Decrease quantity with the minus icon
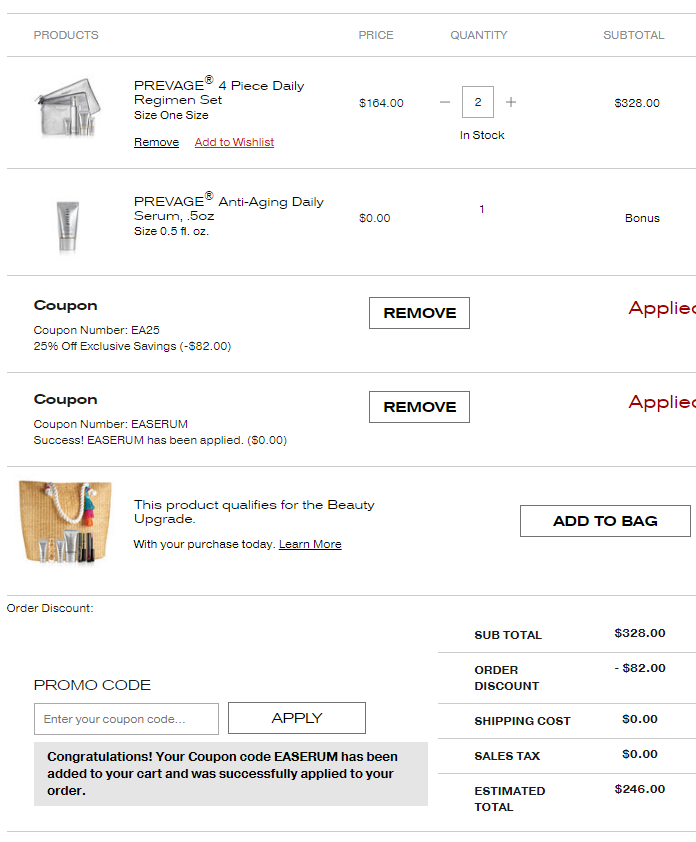This screenshot has height=842, width=696. tap(445, 102)
